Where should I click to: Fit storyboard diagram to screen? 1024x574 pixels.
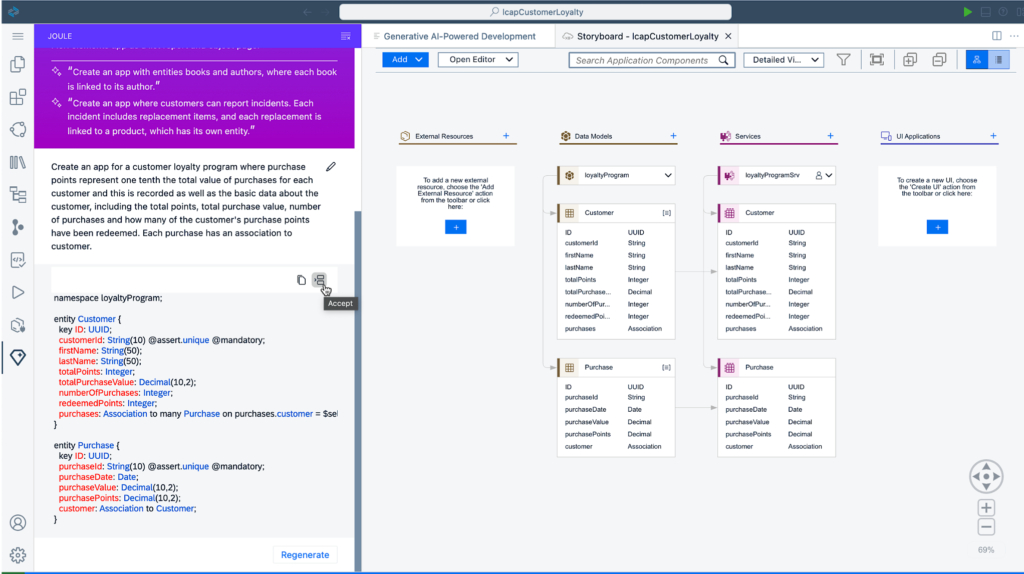(x=877, y=60)
